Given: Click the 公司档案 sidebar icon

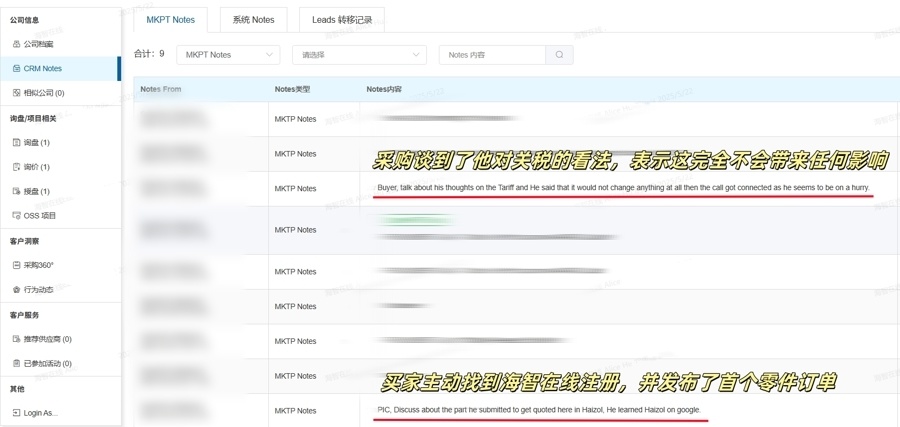Looking at the screenshot, I should pyautogui.click(x=16, y=44).
